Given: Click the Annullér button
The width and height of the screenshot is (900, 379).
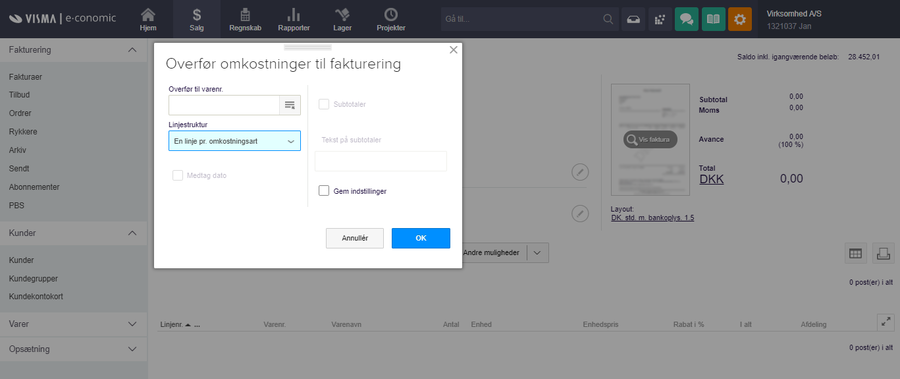Looking at the screenshot, I should (355, 238).
